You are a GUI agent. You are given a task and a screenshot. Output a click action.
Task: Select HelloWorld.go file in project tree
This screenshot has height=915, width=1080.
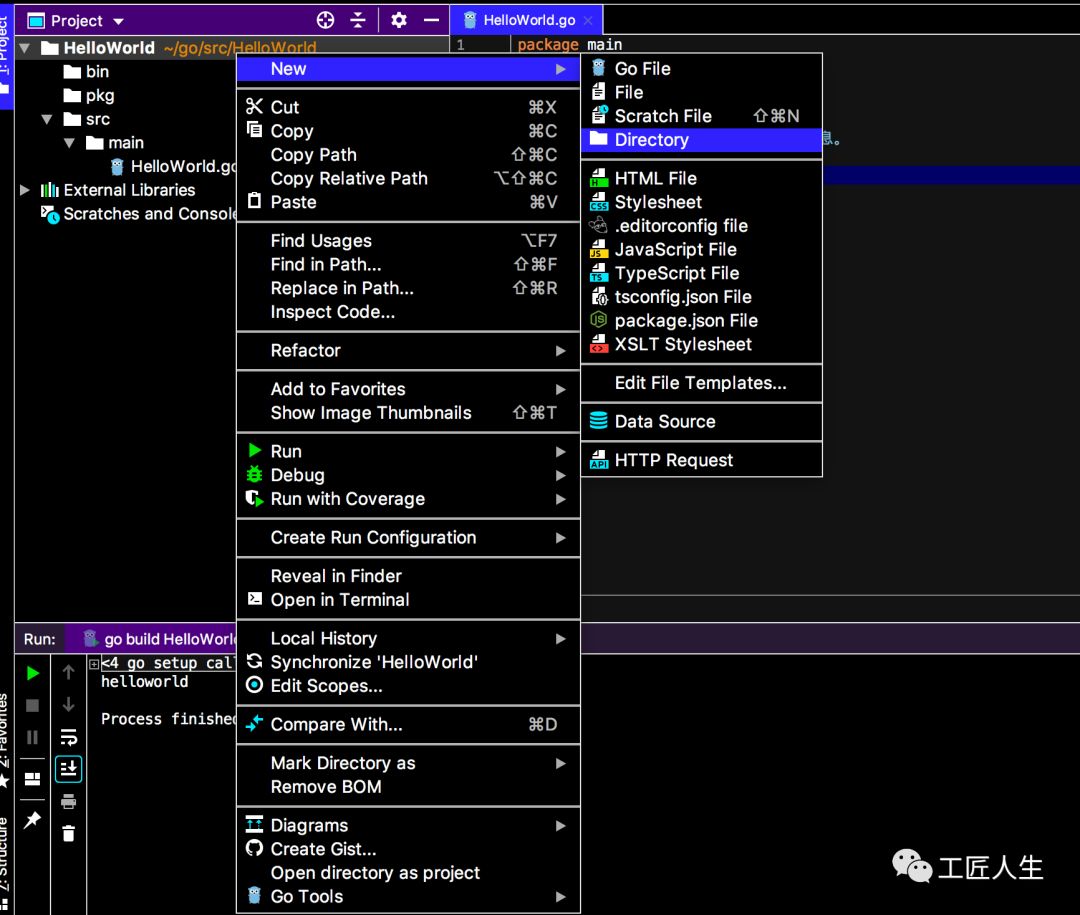(183, 167)
